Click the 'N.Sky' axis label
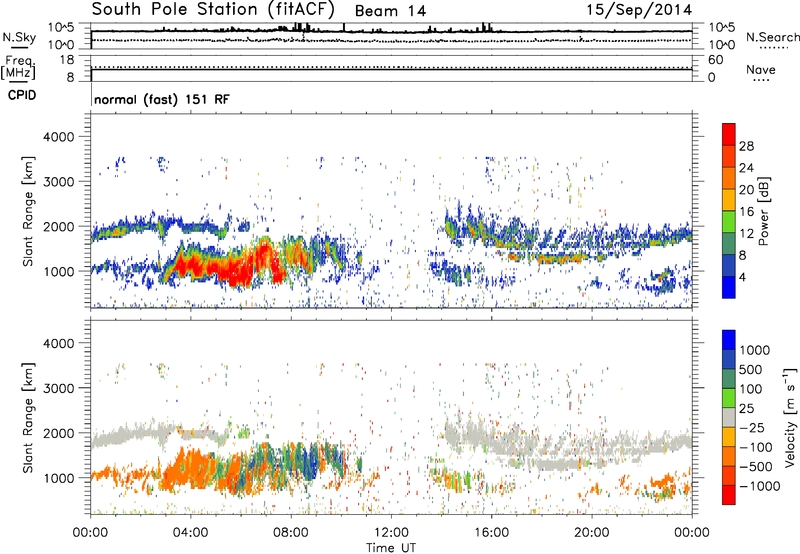This screenshot has height=554, width=800. pyautogui.click(x=19, y=37)
